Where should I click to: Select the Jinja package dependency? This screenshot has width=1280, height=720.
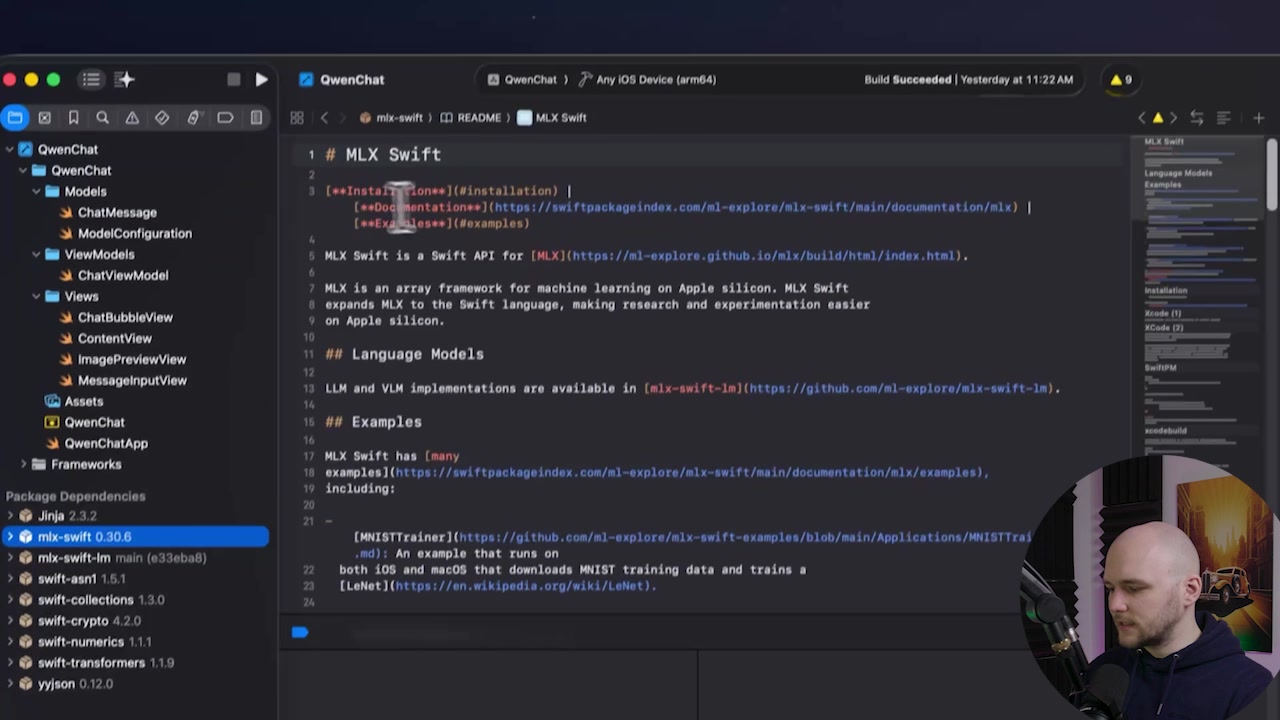click(51, 515)
